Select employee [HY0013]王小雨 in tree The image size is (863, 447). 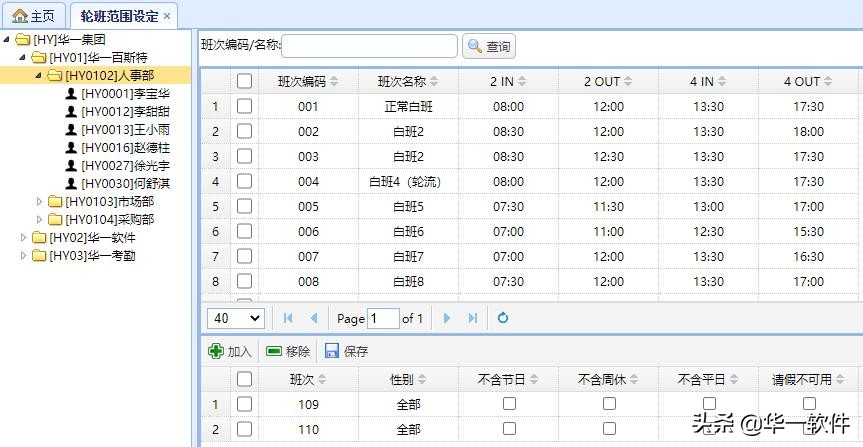(x=125, y=129)
